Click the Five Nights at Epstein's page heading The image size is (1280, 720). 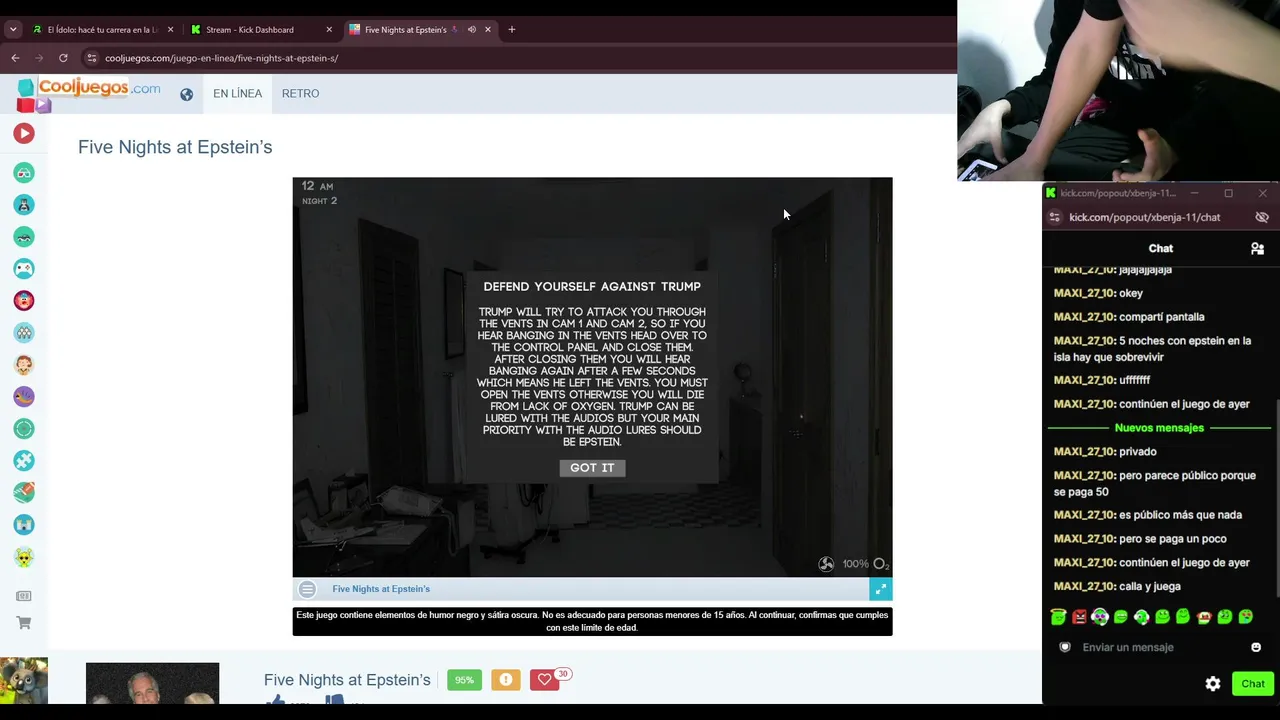(175, 147)
